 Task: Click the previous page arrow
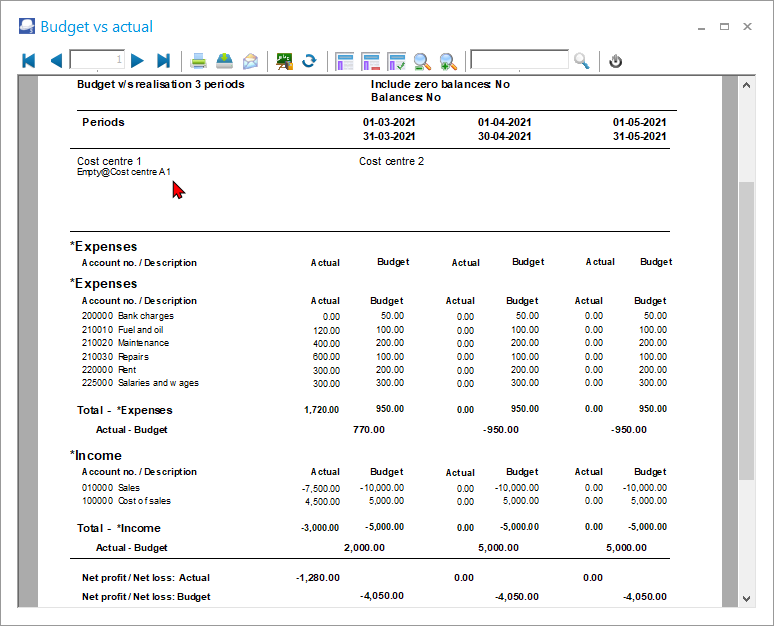coord(55,61)
